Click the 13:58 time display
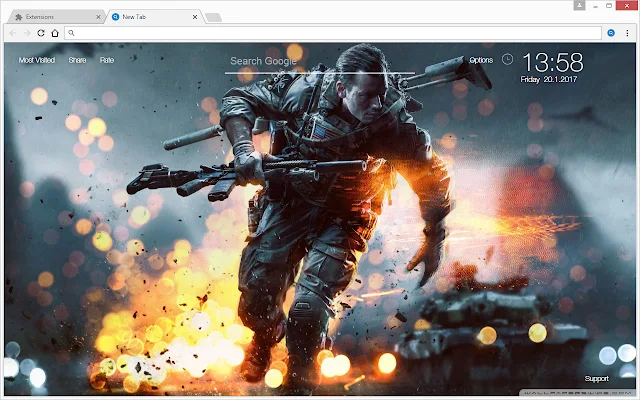Image resolution: width=640 pixels, height=400 pixels. click(553, 63)
